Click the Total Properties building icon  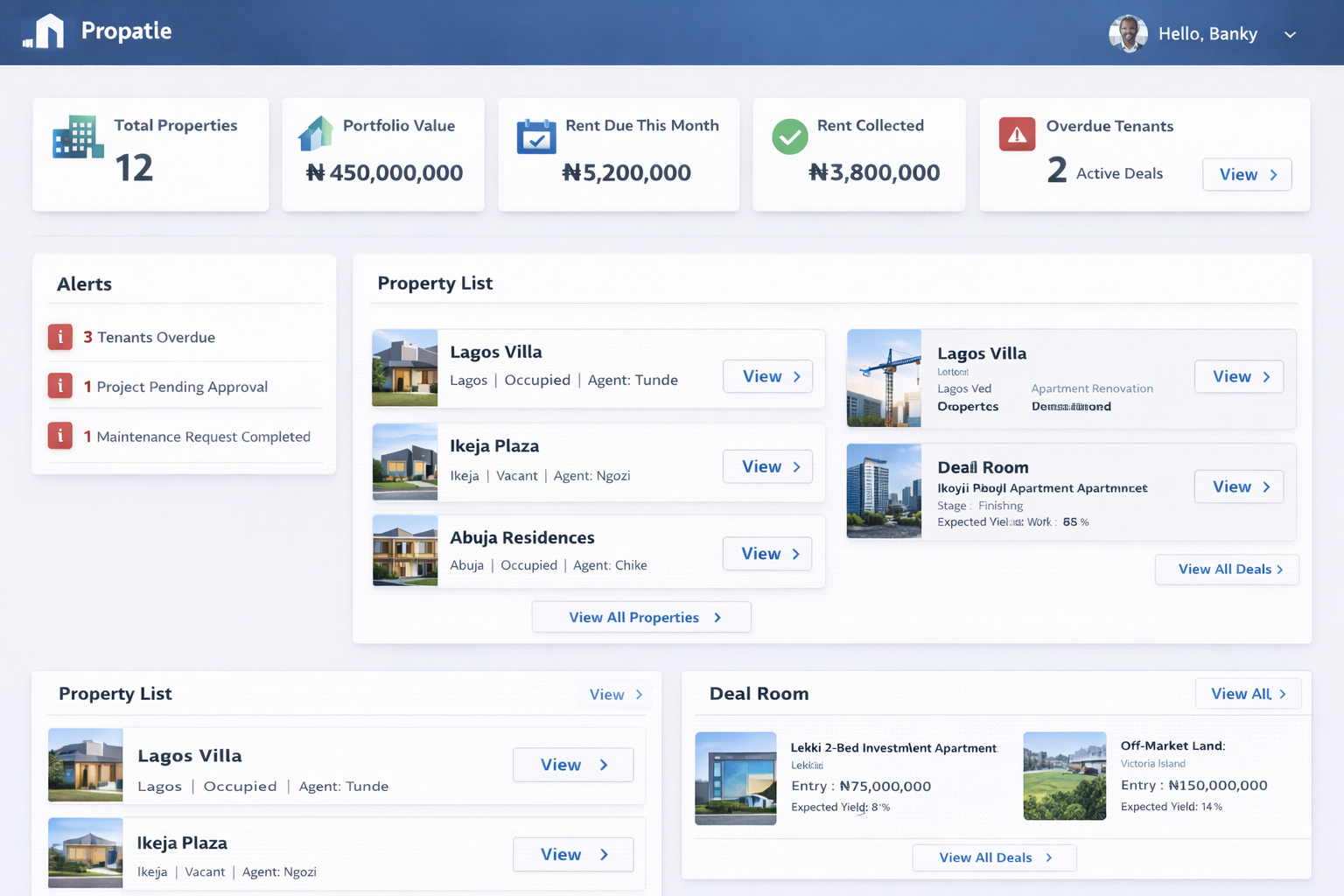point(77,137)
